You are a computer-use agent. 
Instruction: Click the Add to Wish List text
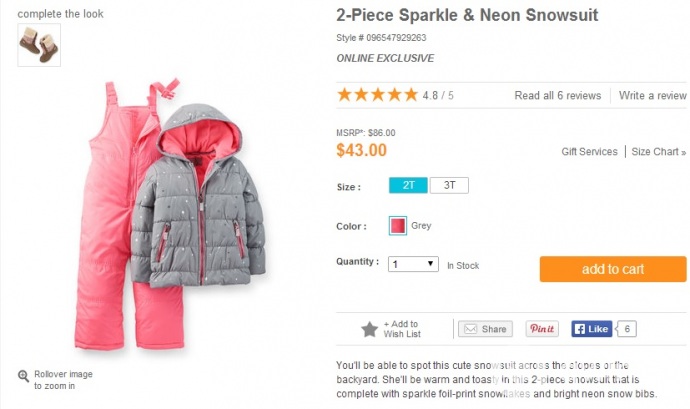point(402,329)
